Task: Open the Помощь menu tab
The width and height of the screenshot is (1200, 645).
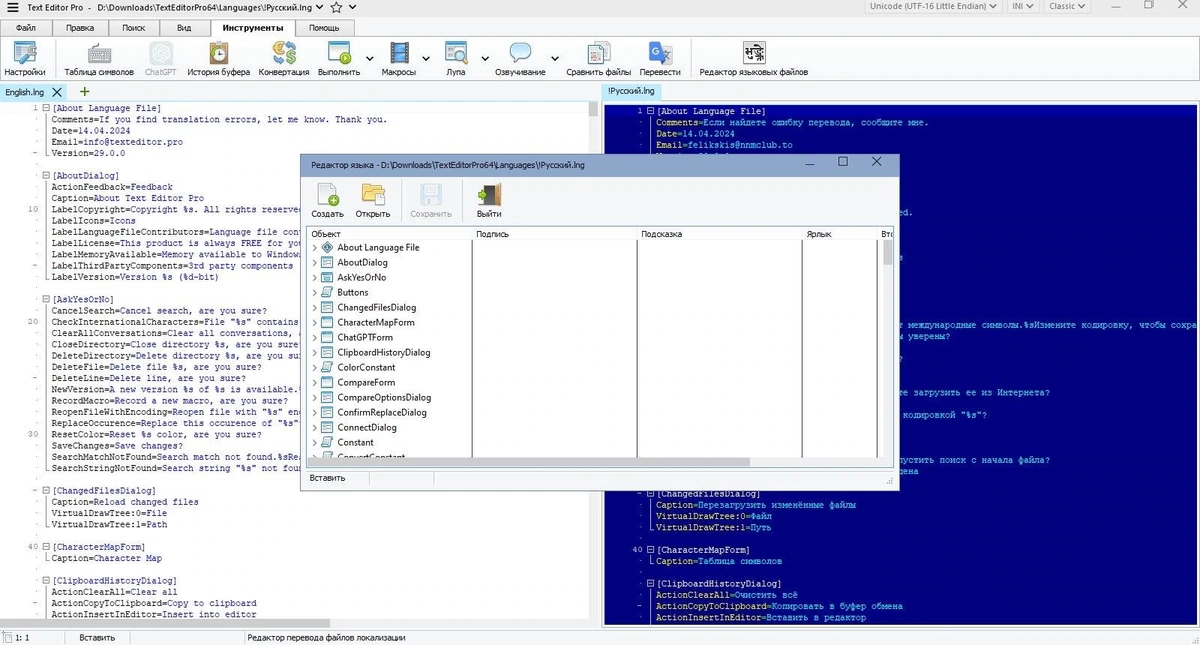Action: [x=324, y=28]
